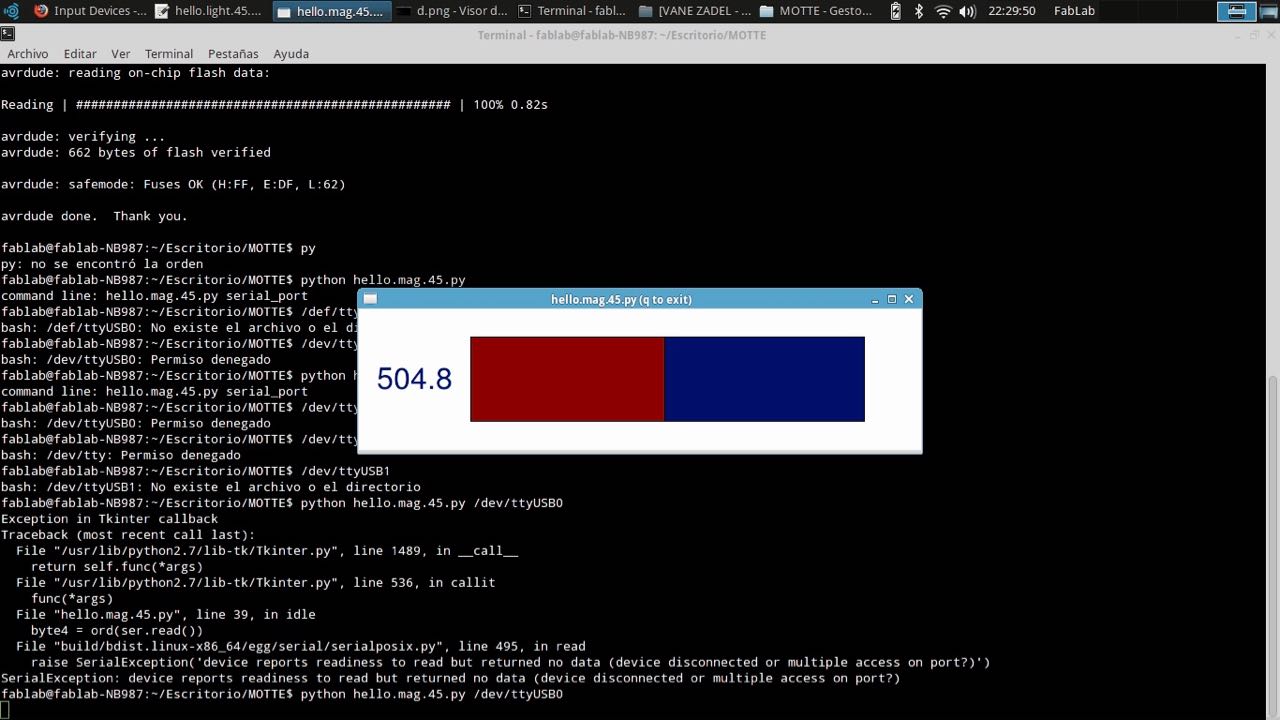Switch to the Terminal taskbar button
This screenshot has width=1280, height=720.
(x=573, y=11)
